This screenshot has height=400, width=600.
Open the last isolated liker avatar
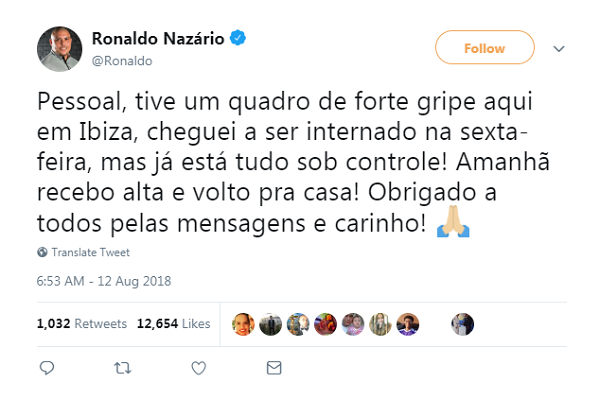coord(463,324)
